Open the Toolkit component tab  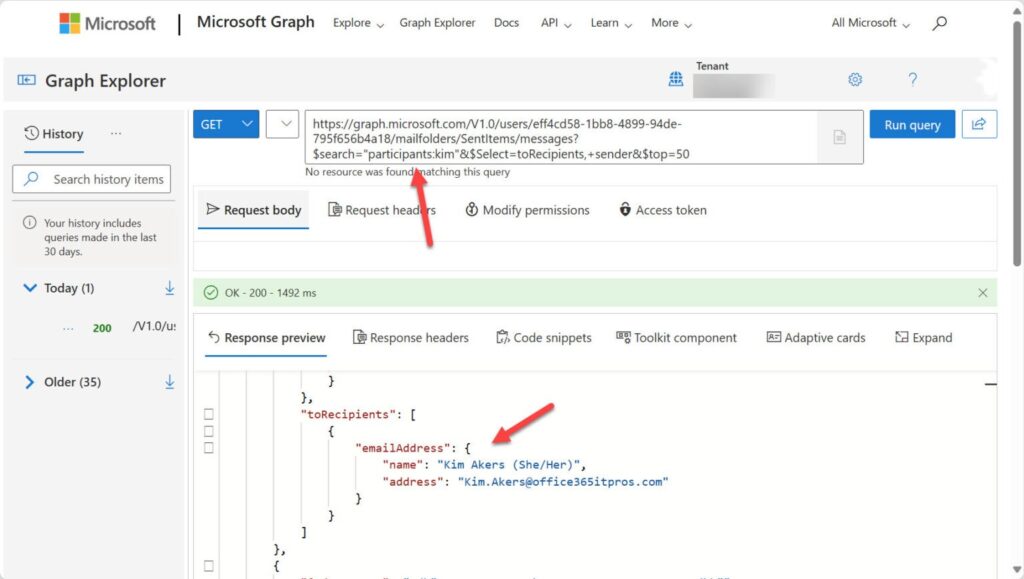(677, 338)
